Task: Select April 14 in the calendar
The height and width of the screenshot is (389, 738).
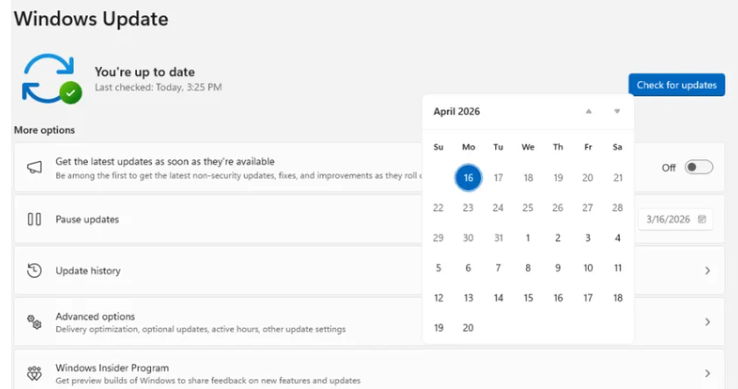Action: click(x=498, y=298)
